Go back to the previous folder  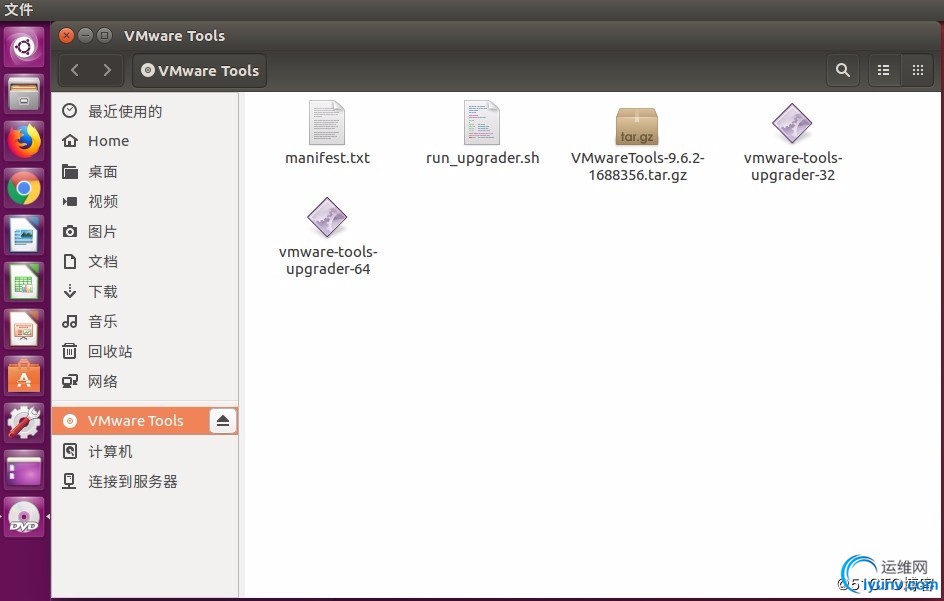point(75,70)
